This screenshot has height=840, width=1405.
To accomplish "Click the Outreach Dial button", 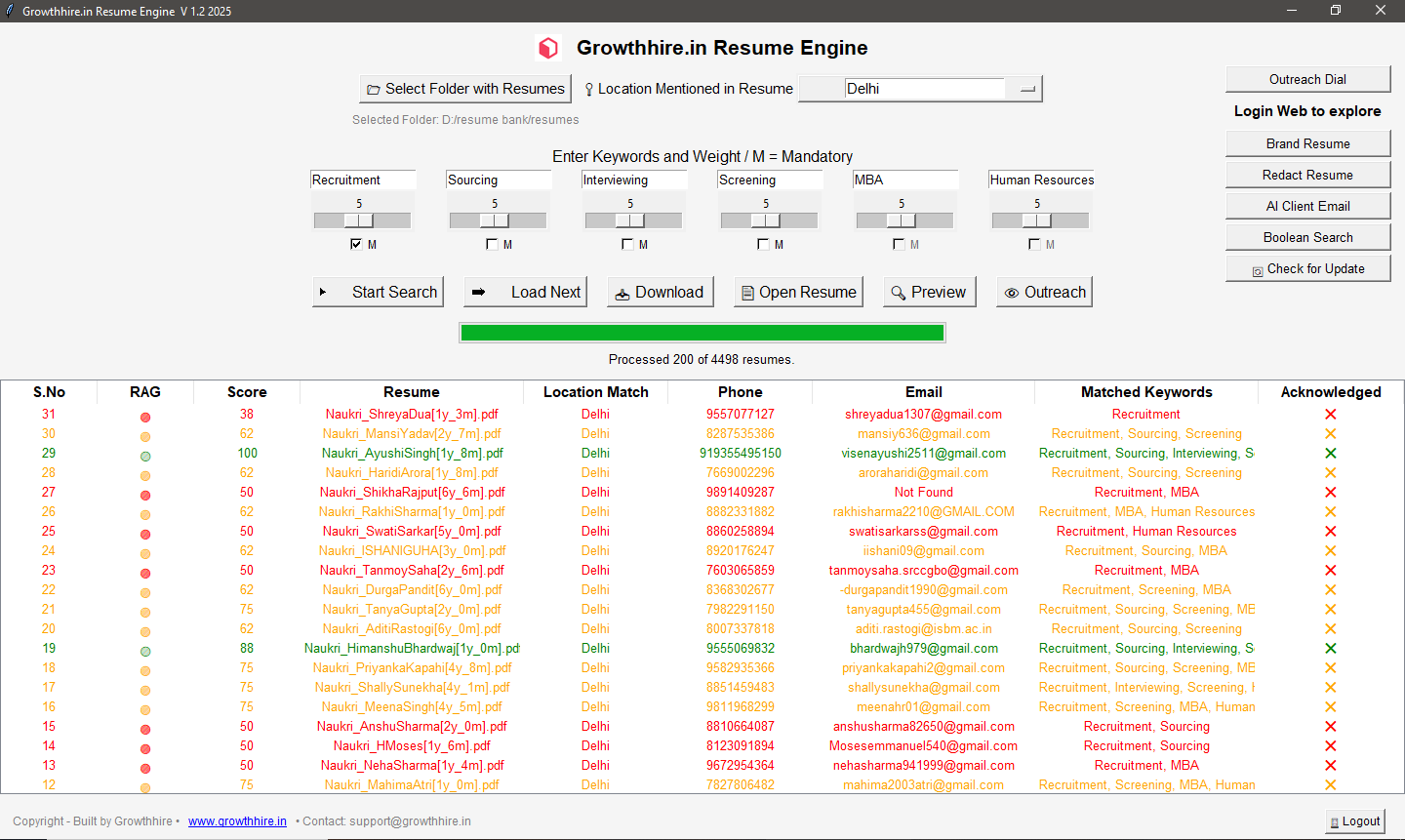I will 1307,79.
